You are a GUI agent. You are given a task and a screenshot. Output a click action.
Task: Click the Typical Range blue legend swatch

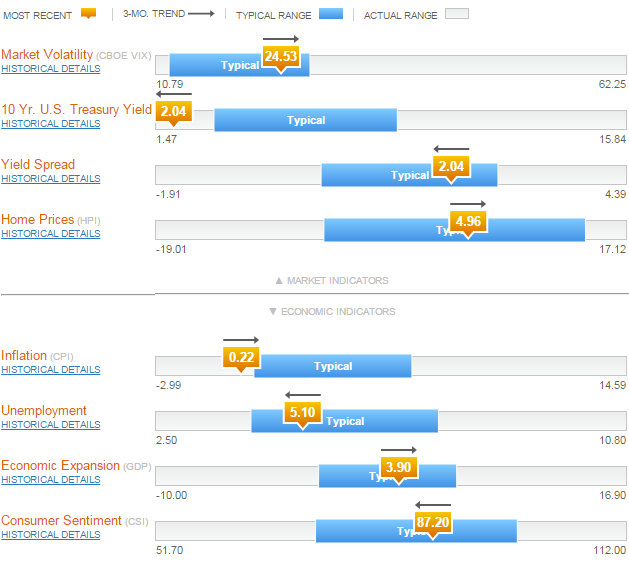point(332,15)
